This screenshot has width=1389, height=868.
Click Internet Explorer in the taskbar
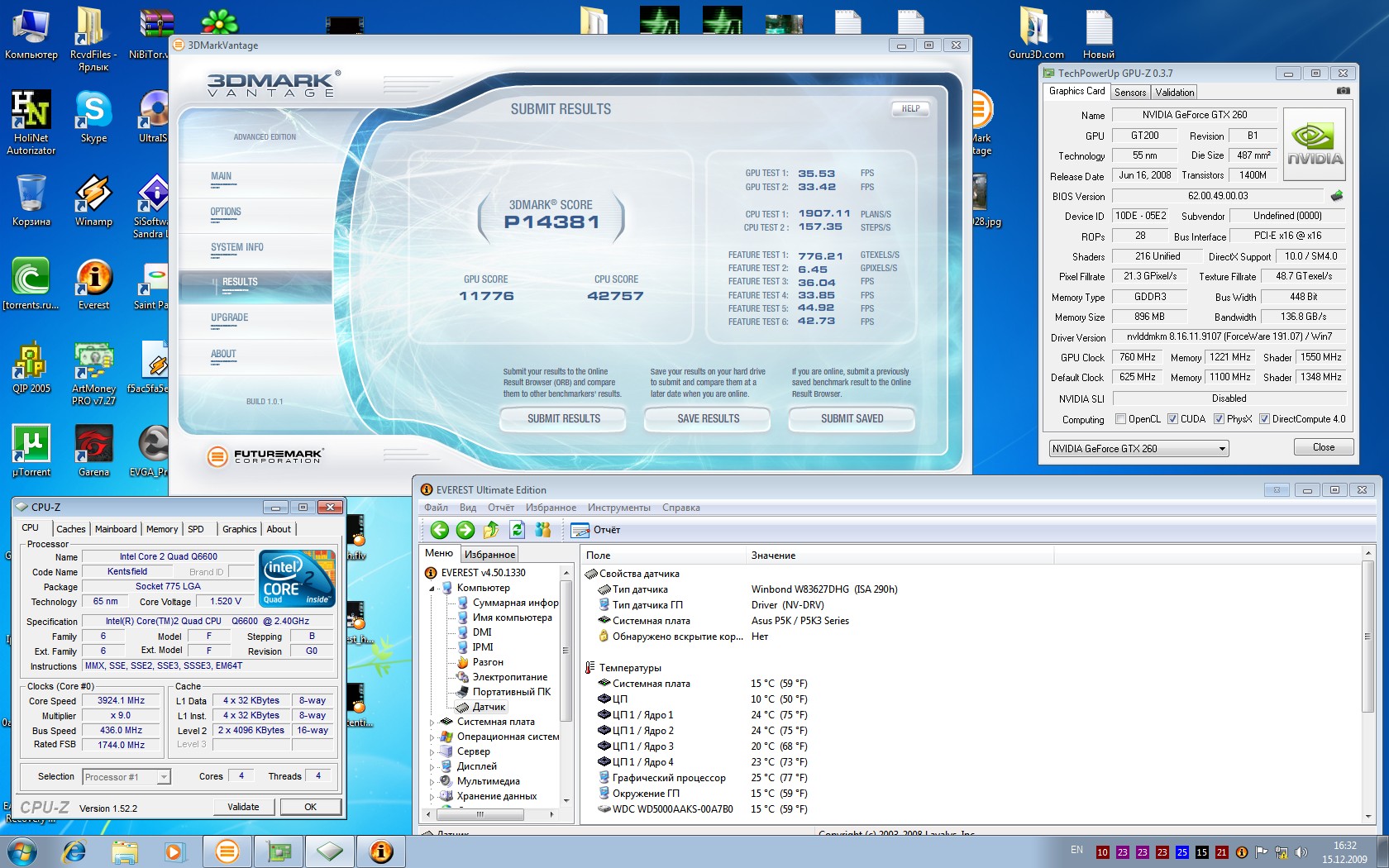click(74, 851)
